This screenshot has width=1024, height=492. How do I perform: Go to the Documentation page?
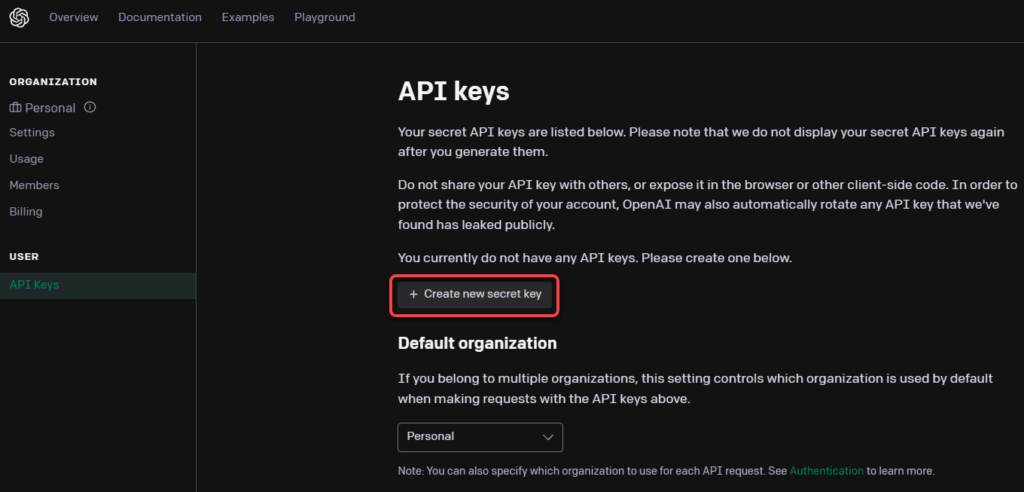(160, 18)
